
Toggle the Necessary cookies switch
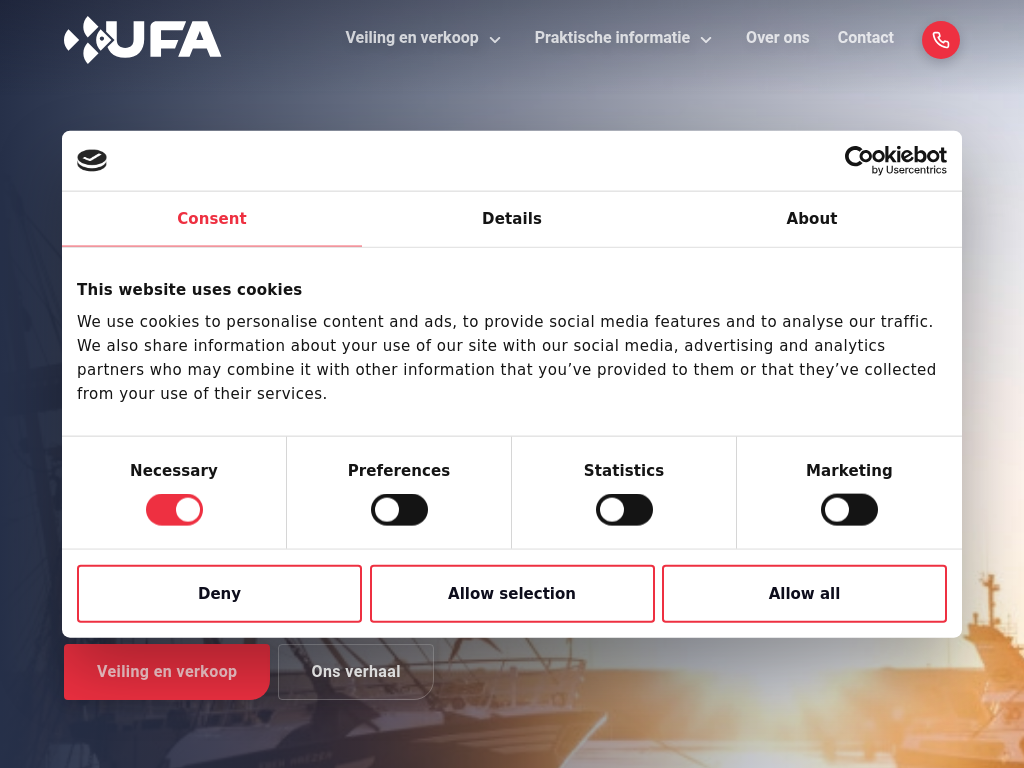(x=174, y=510)
